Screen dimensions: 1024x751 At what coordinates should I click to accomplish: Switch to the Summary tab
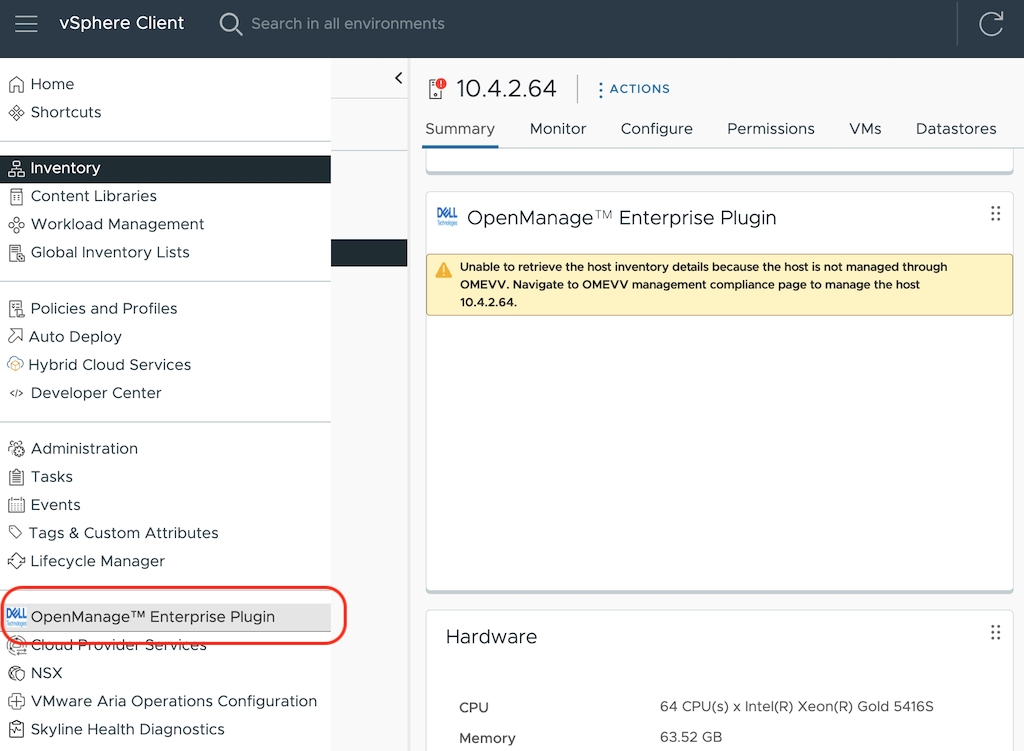460,129
